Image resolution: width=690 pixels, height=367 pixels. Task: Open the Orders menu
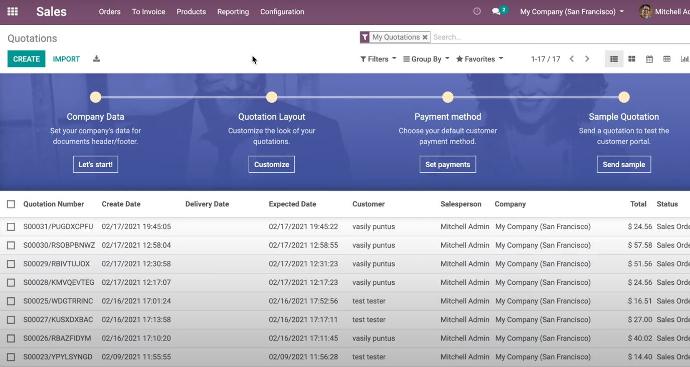coord(110,11)
